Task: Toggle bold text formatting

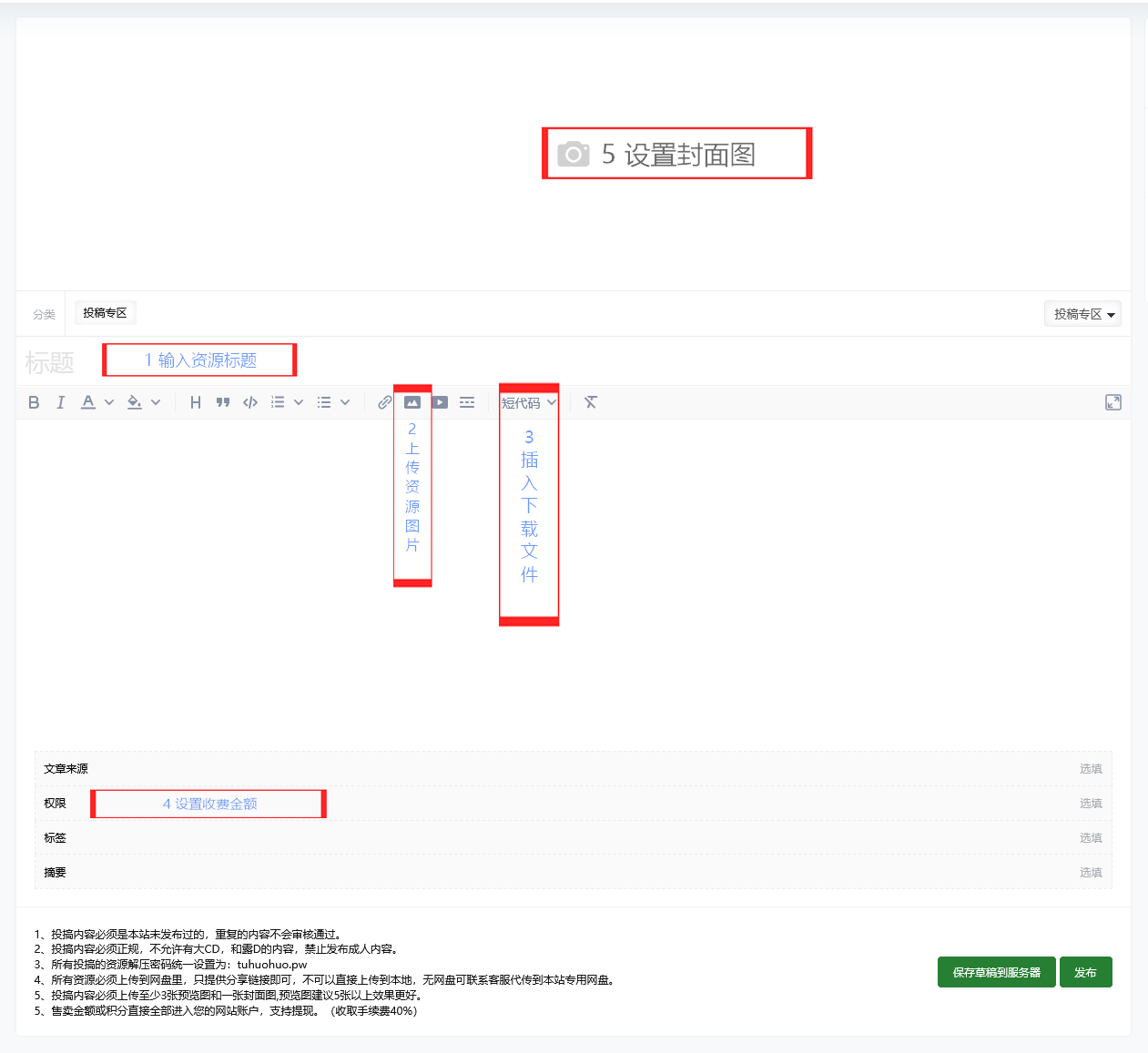Action: point(34,402)
